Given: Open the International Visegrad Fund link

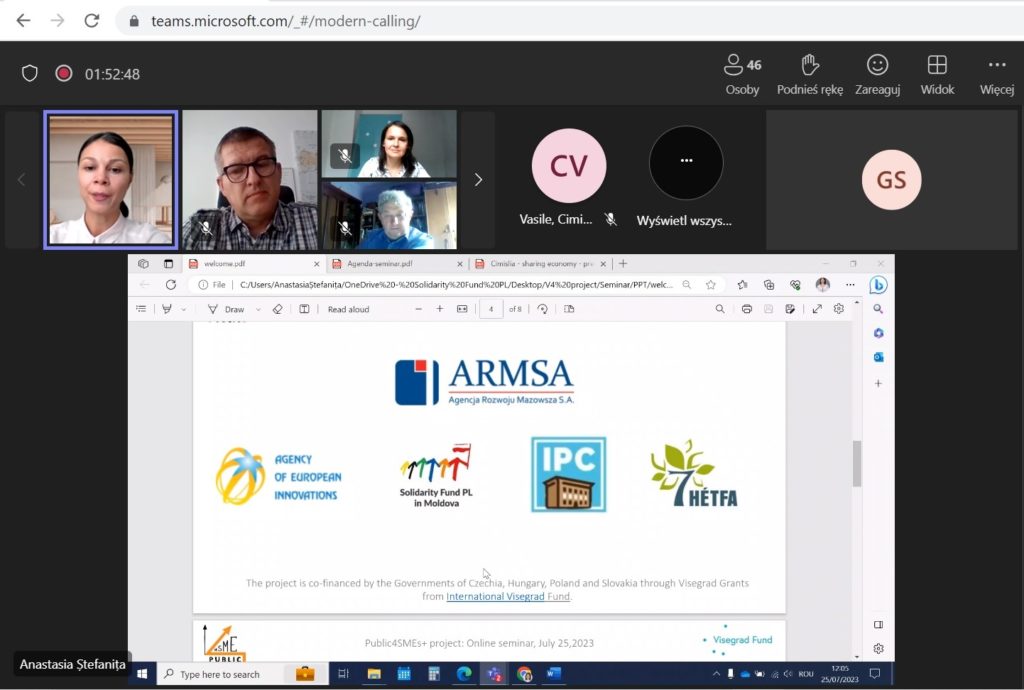Looking at the screenshot, I should [508, 596].
